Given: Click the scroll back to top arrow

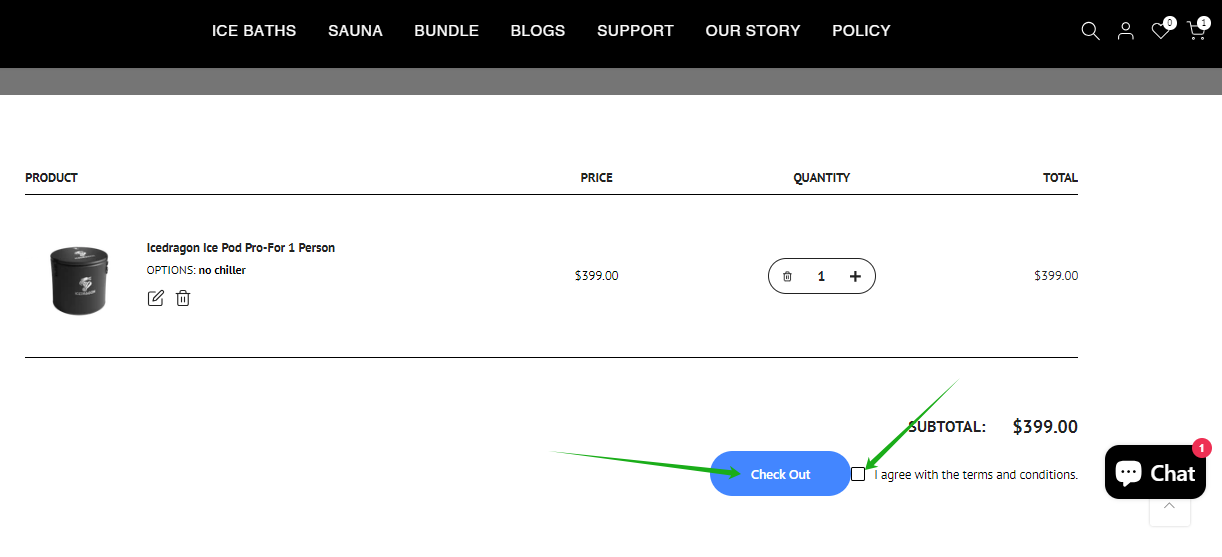Looking at the screenshot, I should (x=1169, y=507).
